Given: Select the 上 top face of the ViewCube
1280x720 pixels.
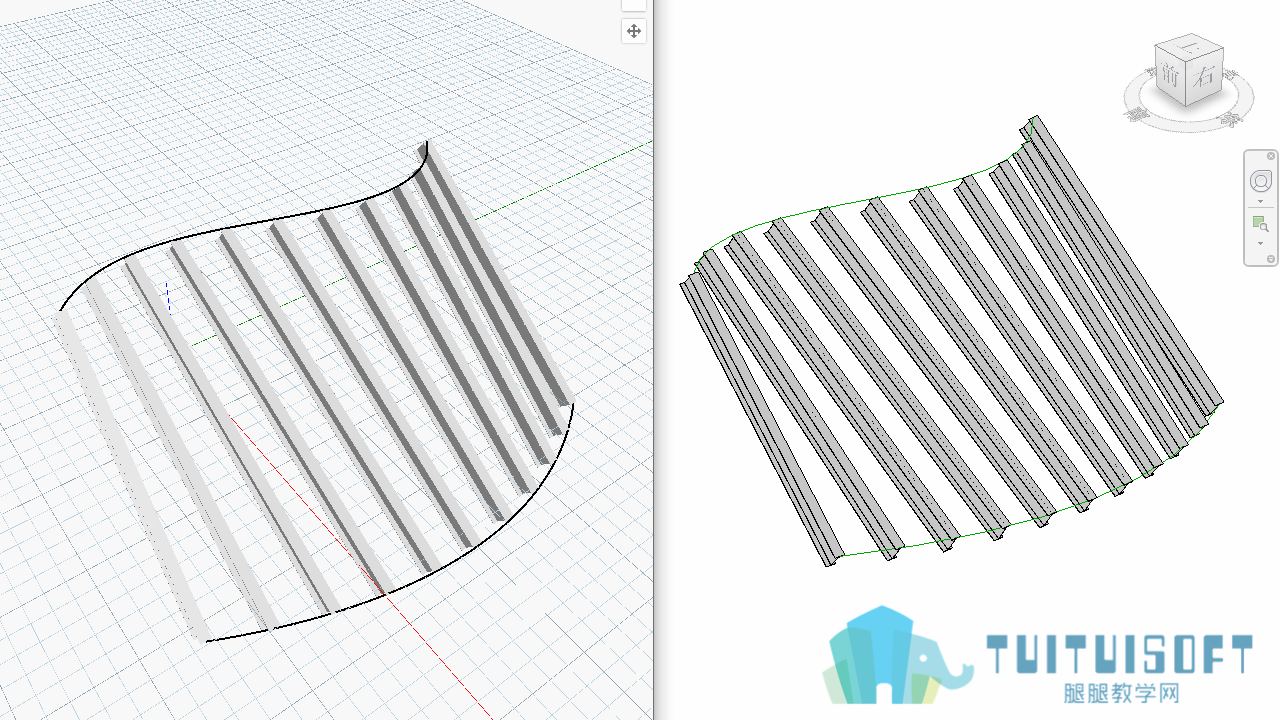Looking at the screenshot, I should click(x=1190, y=46).
